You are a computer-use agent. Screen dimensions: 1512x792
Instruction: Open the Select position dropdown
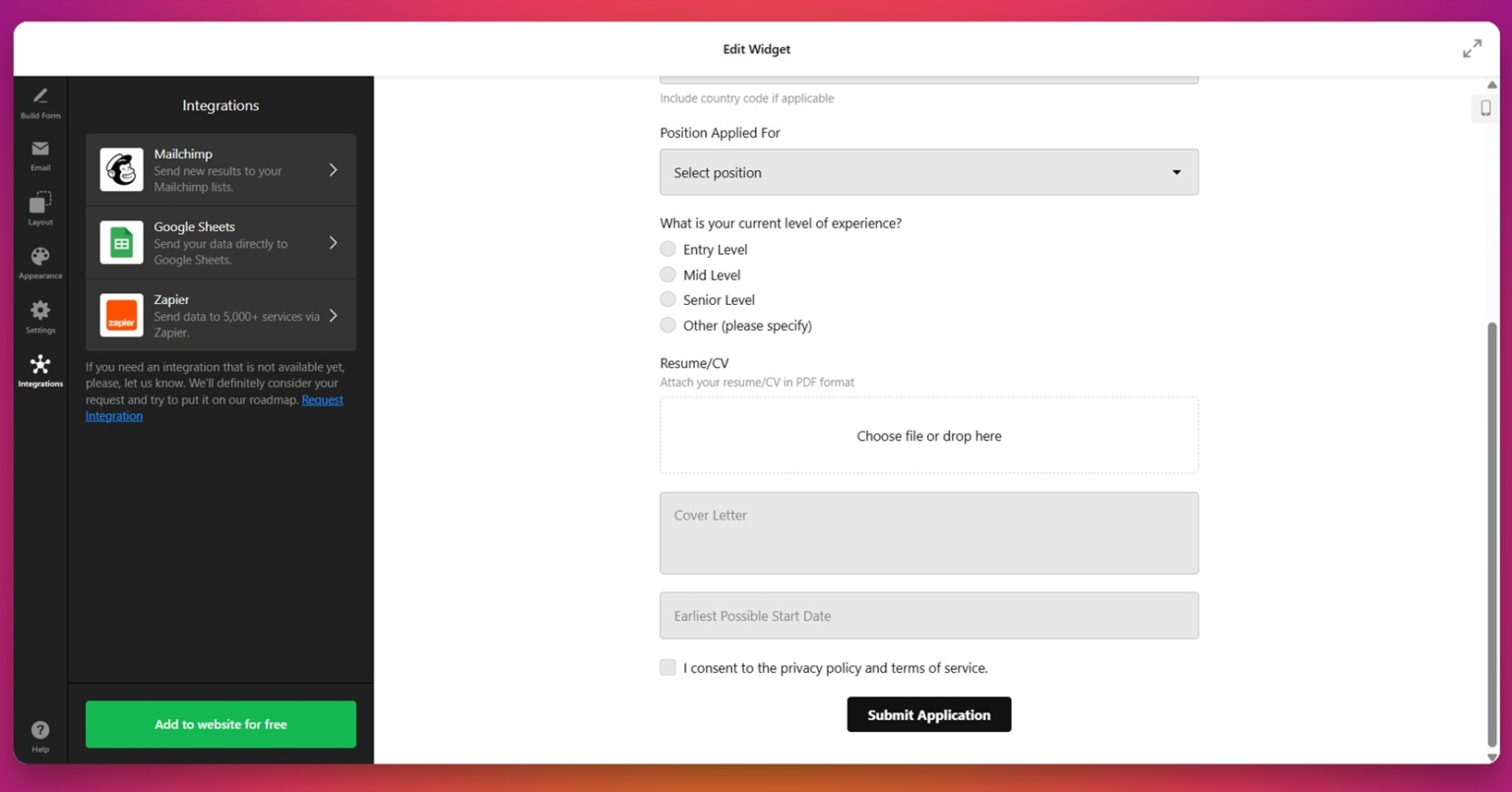pos(928,172)
